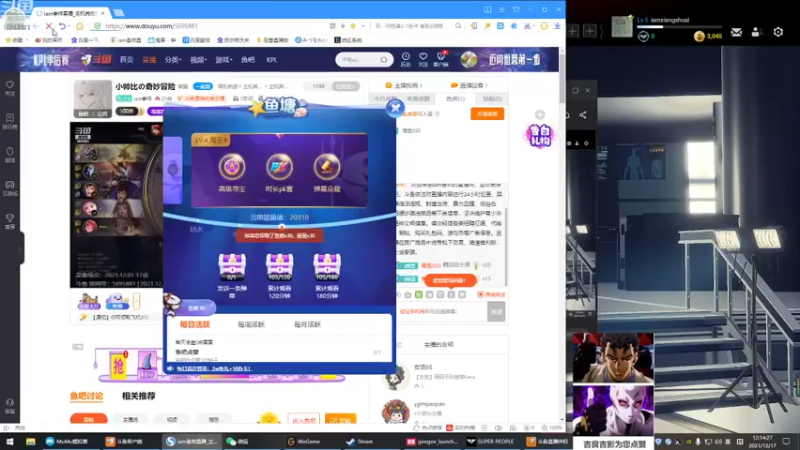The height and width of the screenshot is (450, 800).
Task: Click orange 开通贵族 button in chat panel
Action: (487, 114)
